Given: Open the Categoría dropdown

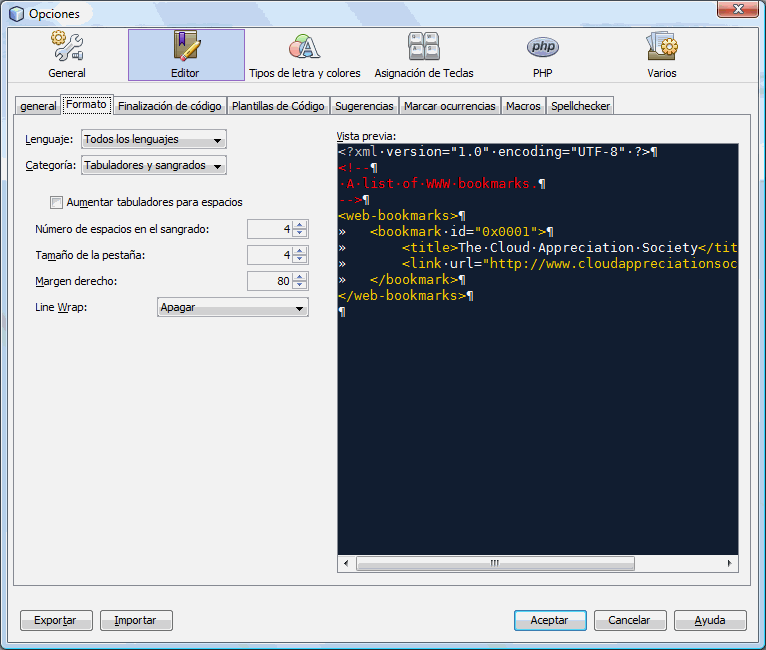Looking at the screenshot, I should [153, 165].
